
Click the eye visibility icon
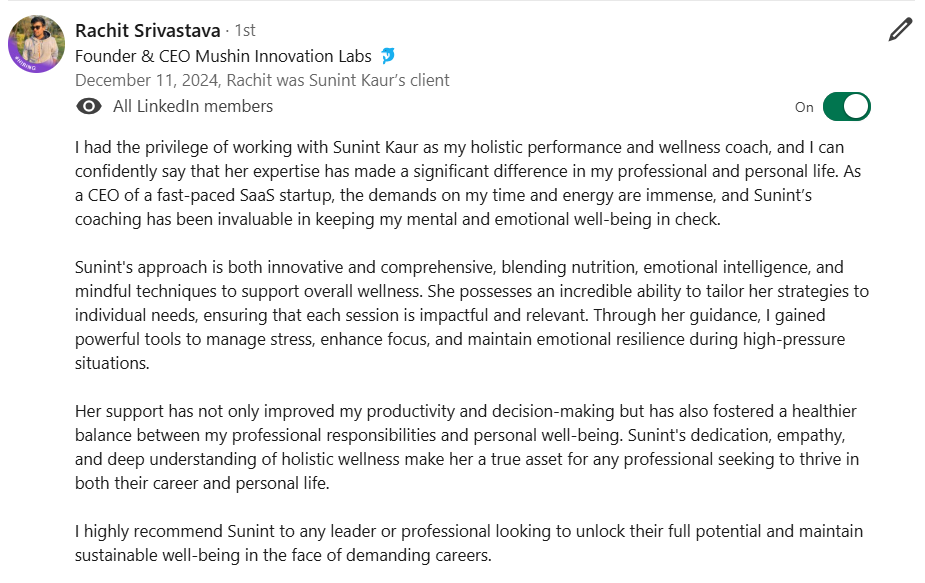click(x=88, y=106)
